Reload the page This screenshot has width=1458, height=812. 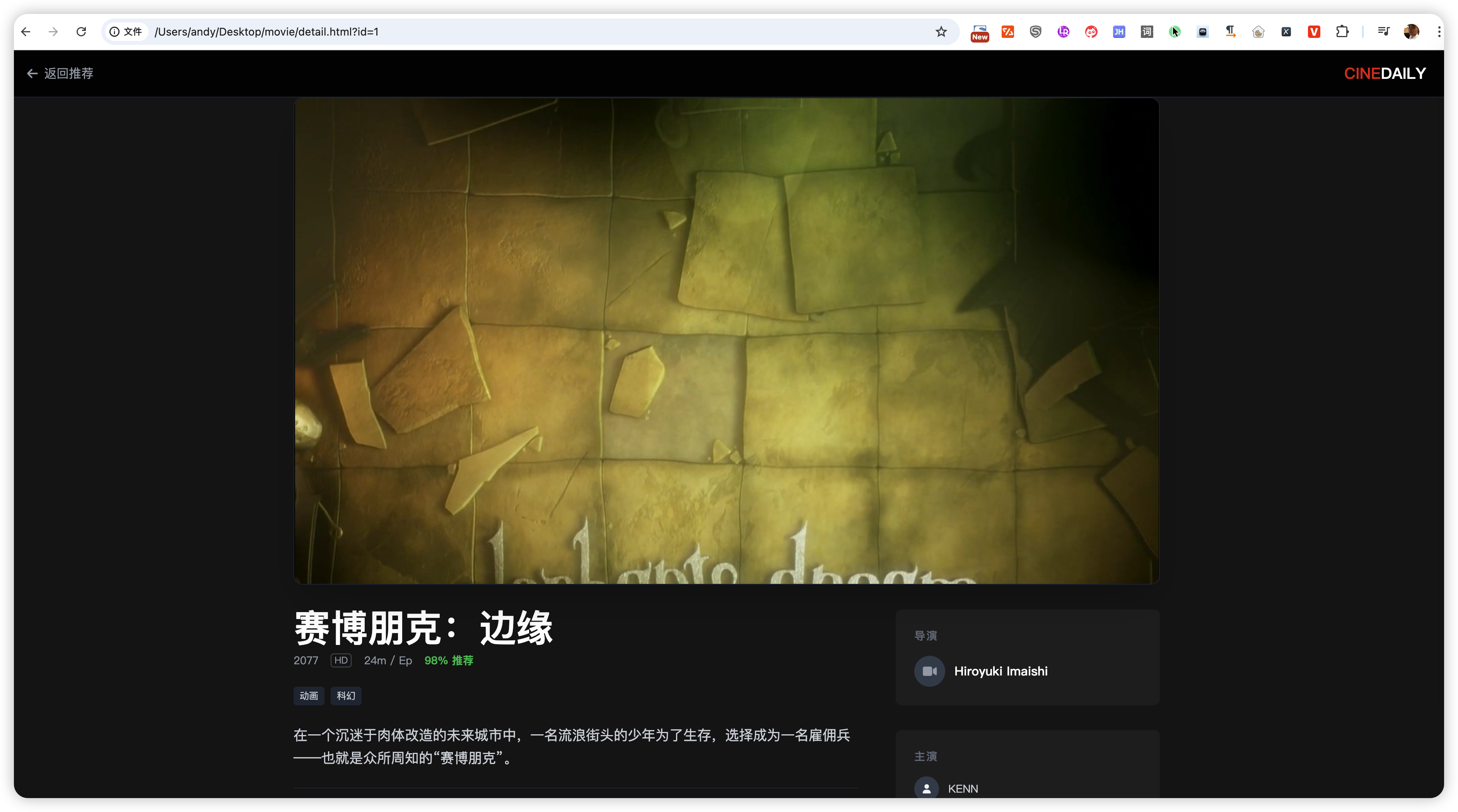(x=81, y=32)
